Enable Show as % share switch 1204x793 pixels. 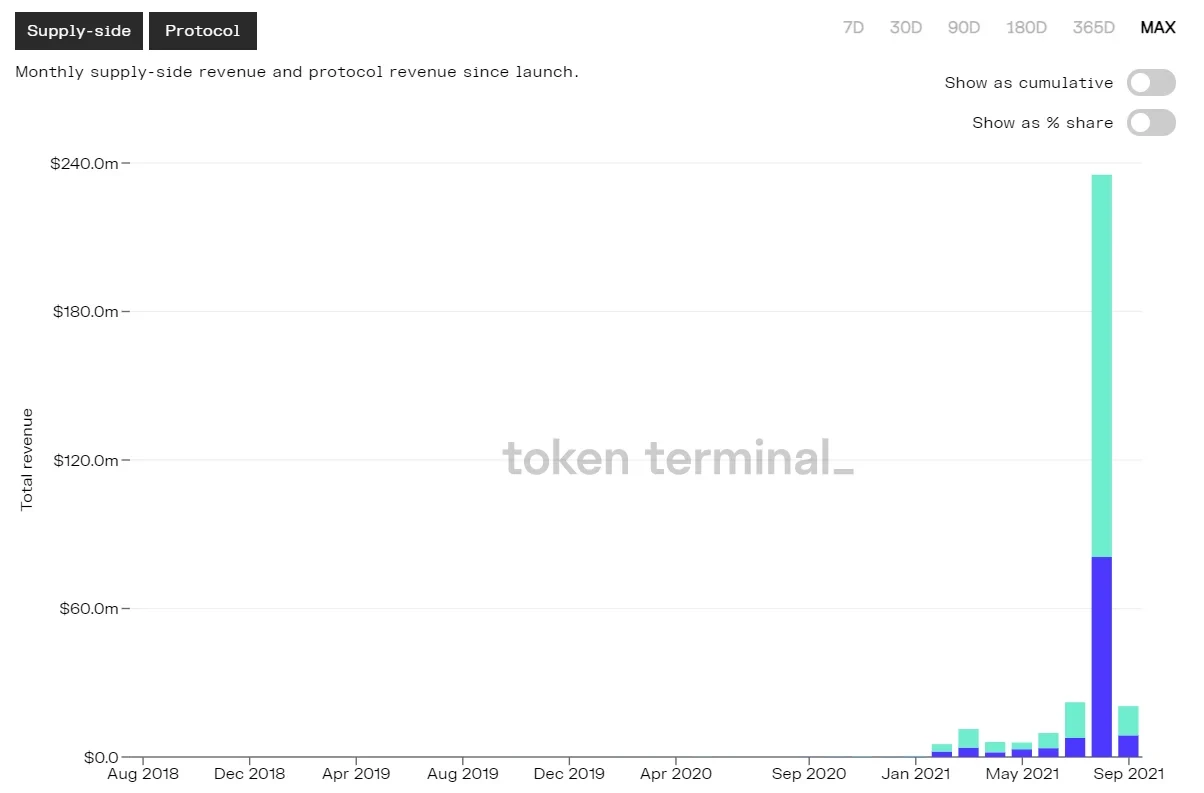(1150, 123)
